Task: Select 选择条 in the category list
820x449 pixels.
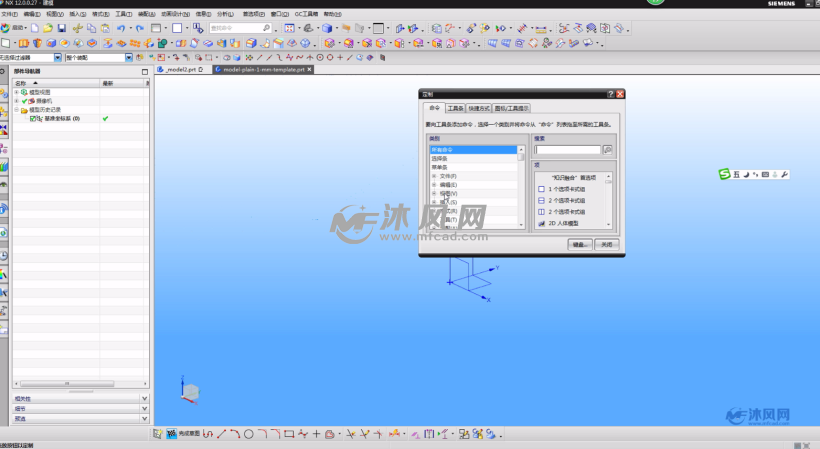Action: click(x=473, y=158)
